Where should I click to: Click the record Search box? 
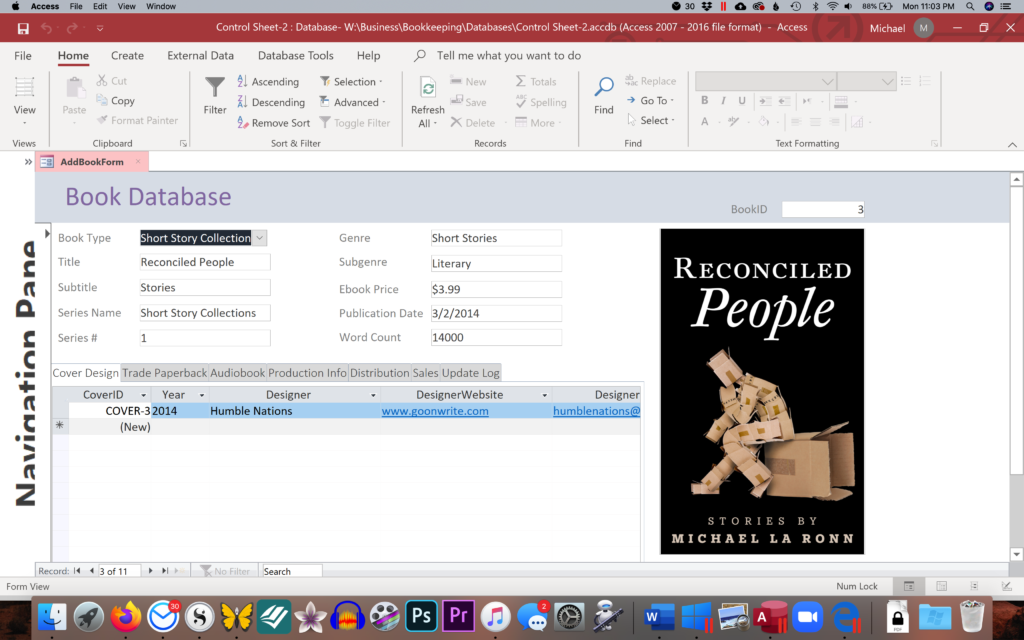[x=291, y=571]
